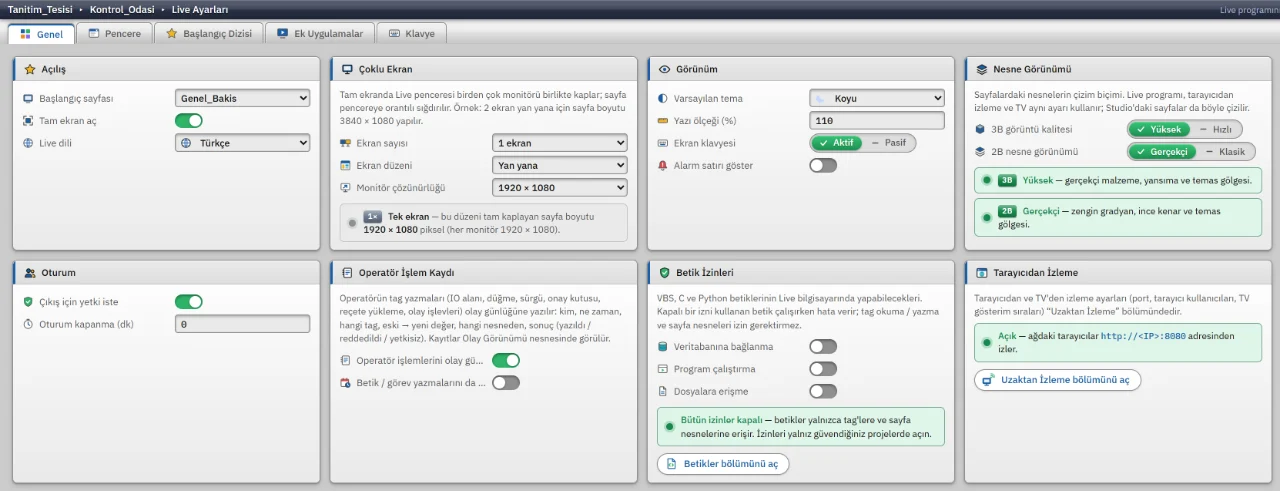Open the Monitör çözünürlüğü dropdown
The width and height of the screenshot is (1280, 491).
[559, 187]
